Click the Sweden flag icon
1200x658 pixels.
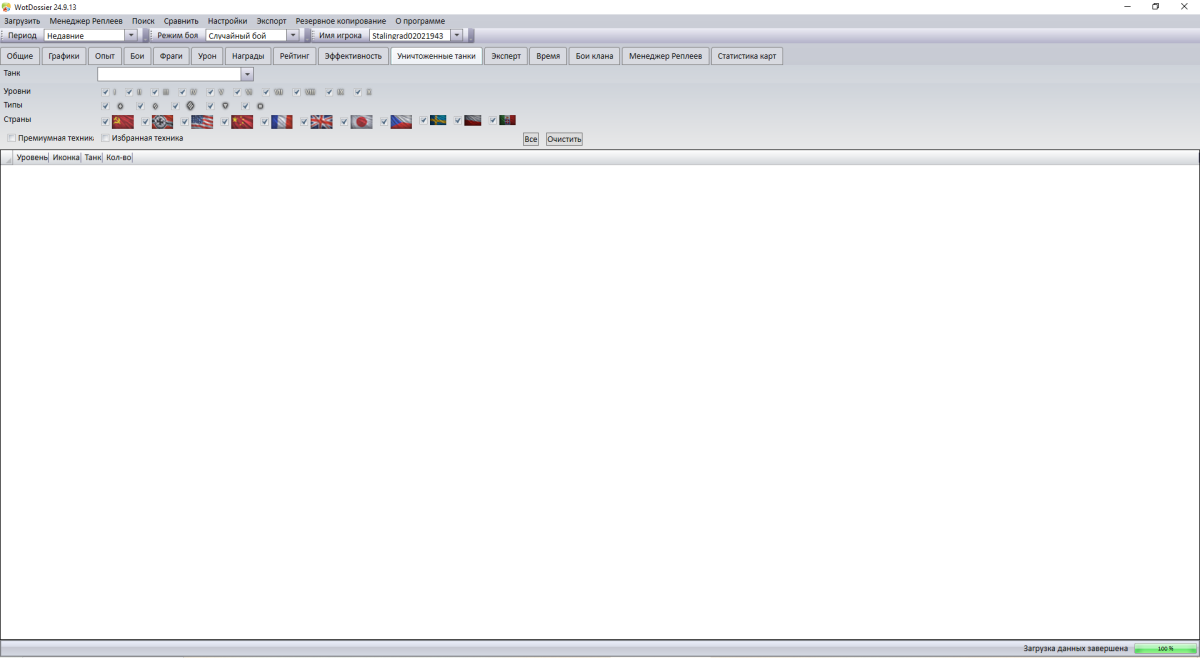pyautogui.click(x=438, y=120)
